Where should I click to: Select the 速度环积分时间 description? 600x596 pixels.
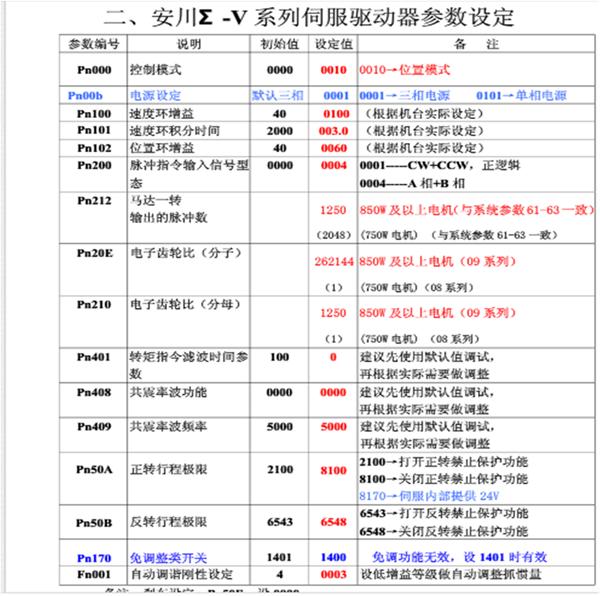[x=174, y=131]
